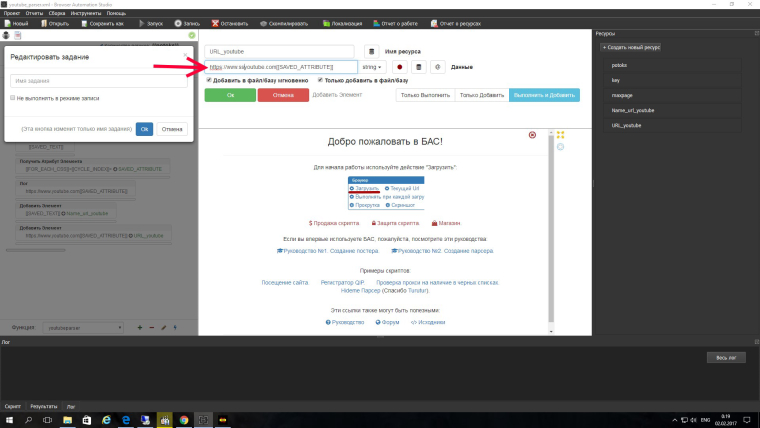Open the Локализация tool
Screen dimensions: 760x428
click(343, 23)
